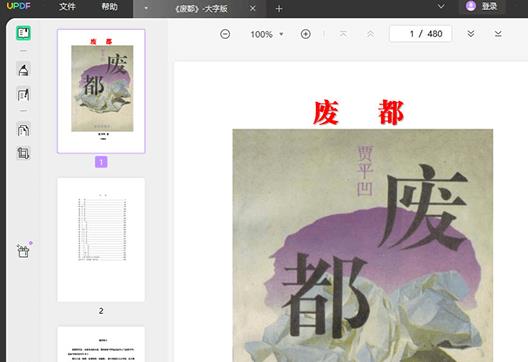
Task: Select the third page thumbnail
Action: [101, 344]
